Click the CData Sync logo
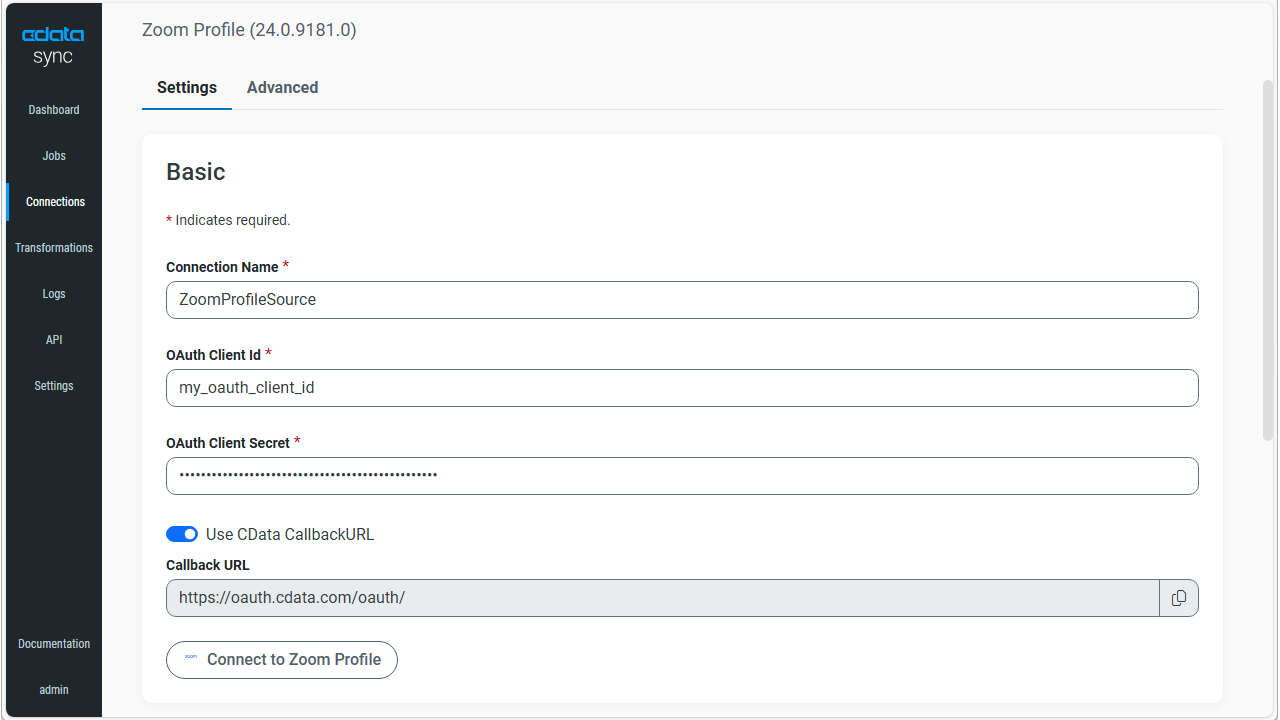Image resolution: width=1280 pixels, height=720 pixels. tap(53, 46)
